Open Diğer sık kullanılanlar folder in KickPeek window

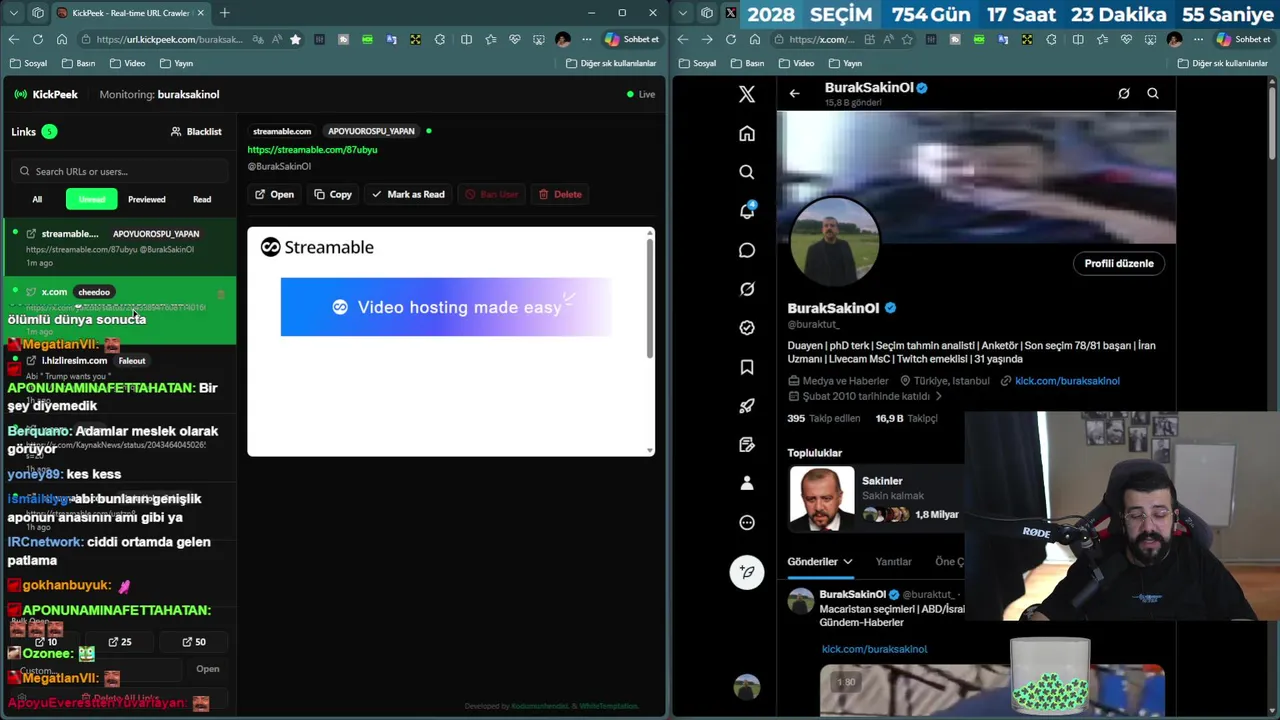610,63
